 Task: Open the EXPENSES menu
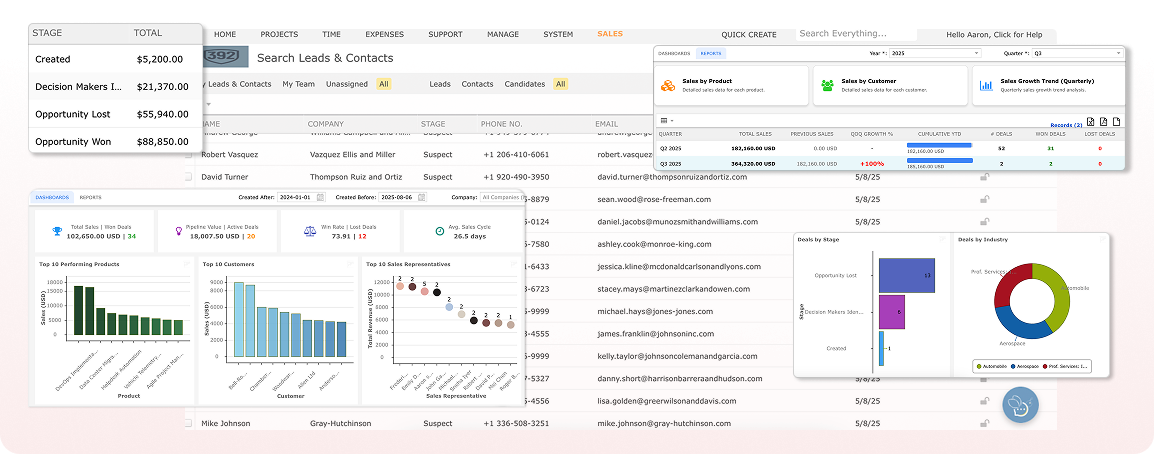click(x=383, y=35)
